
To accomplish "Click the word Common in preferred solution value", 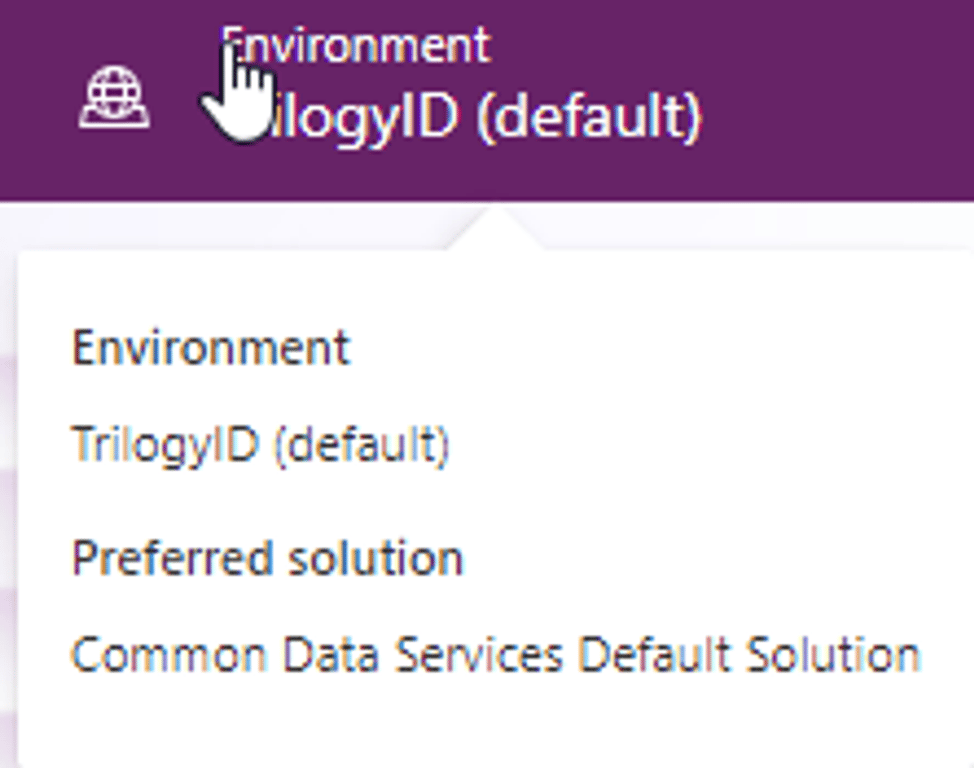I will (169, 655).
